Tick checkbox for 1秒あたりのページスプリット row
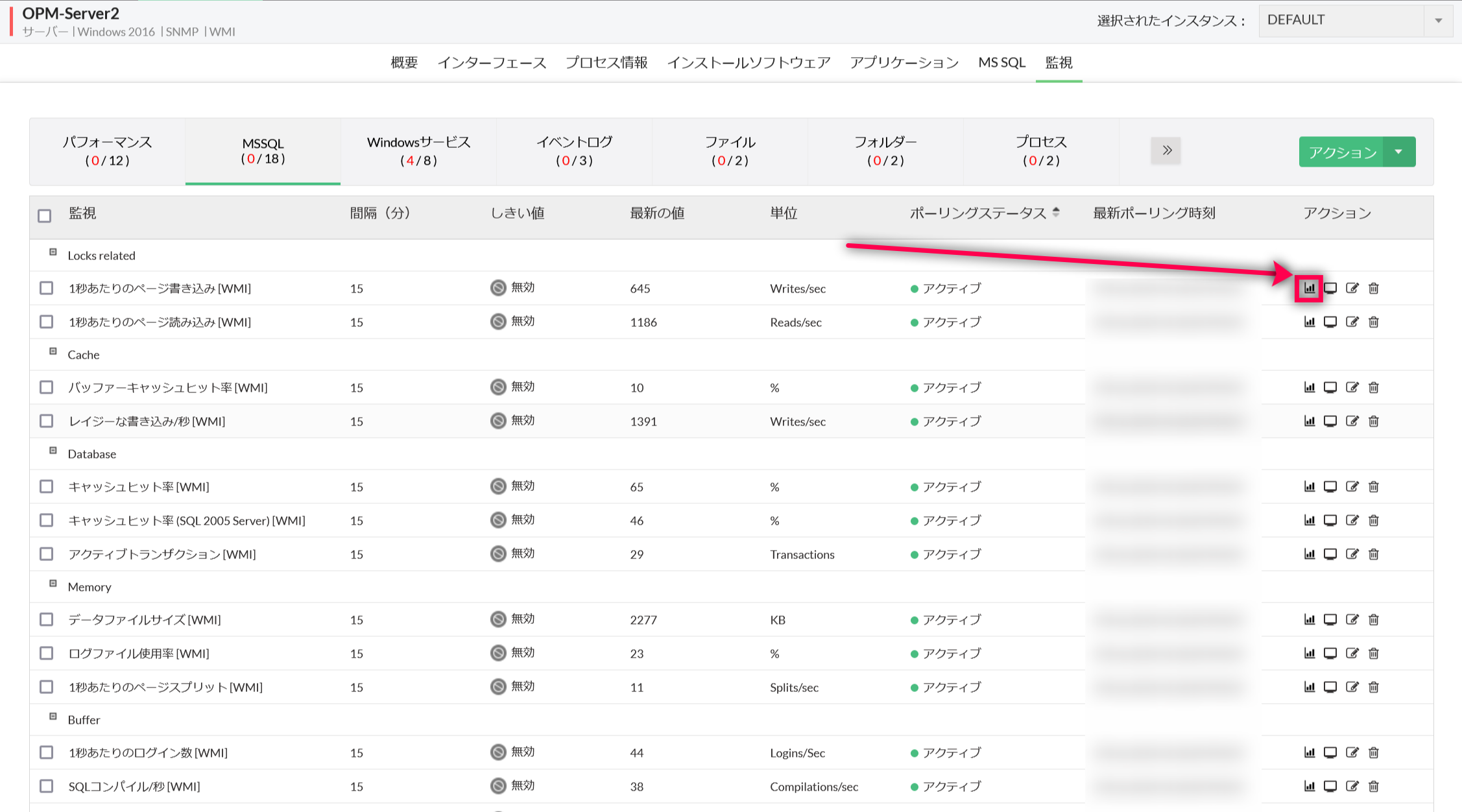The image size is (1462, 812). tap(46, 687)
